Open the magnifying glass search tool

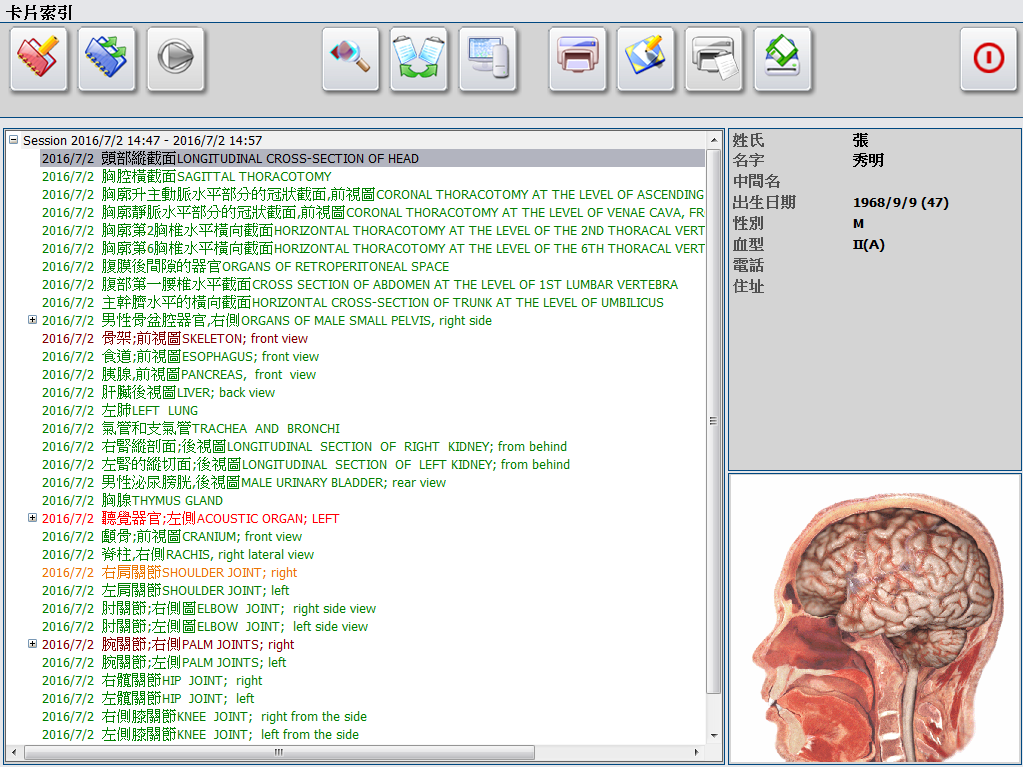pos(351,59)
